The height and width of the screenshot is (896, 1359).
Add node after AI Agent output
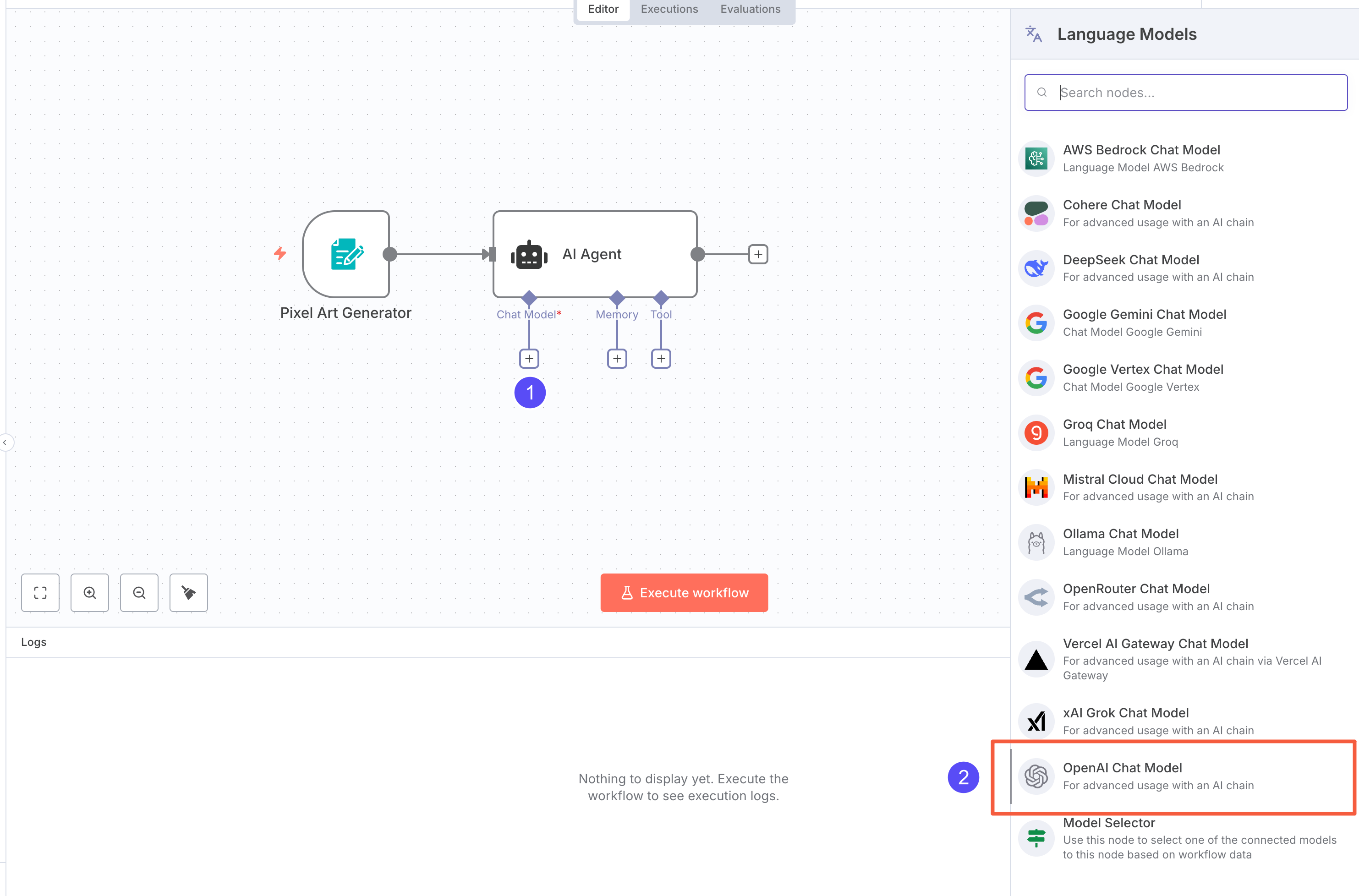tap(758, 254)
